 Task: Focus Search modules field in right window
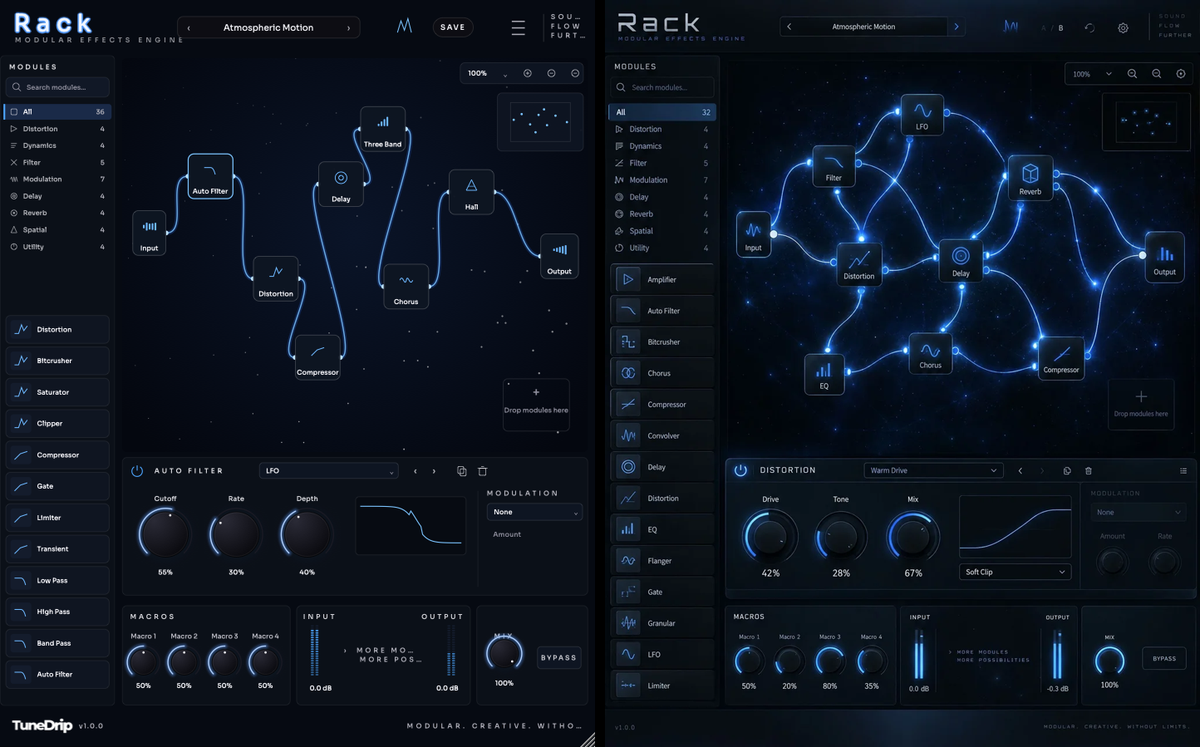pyautogui.click(x=664, y=87)
